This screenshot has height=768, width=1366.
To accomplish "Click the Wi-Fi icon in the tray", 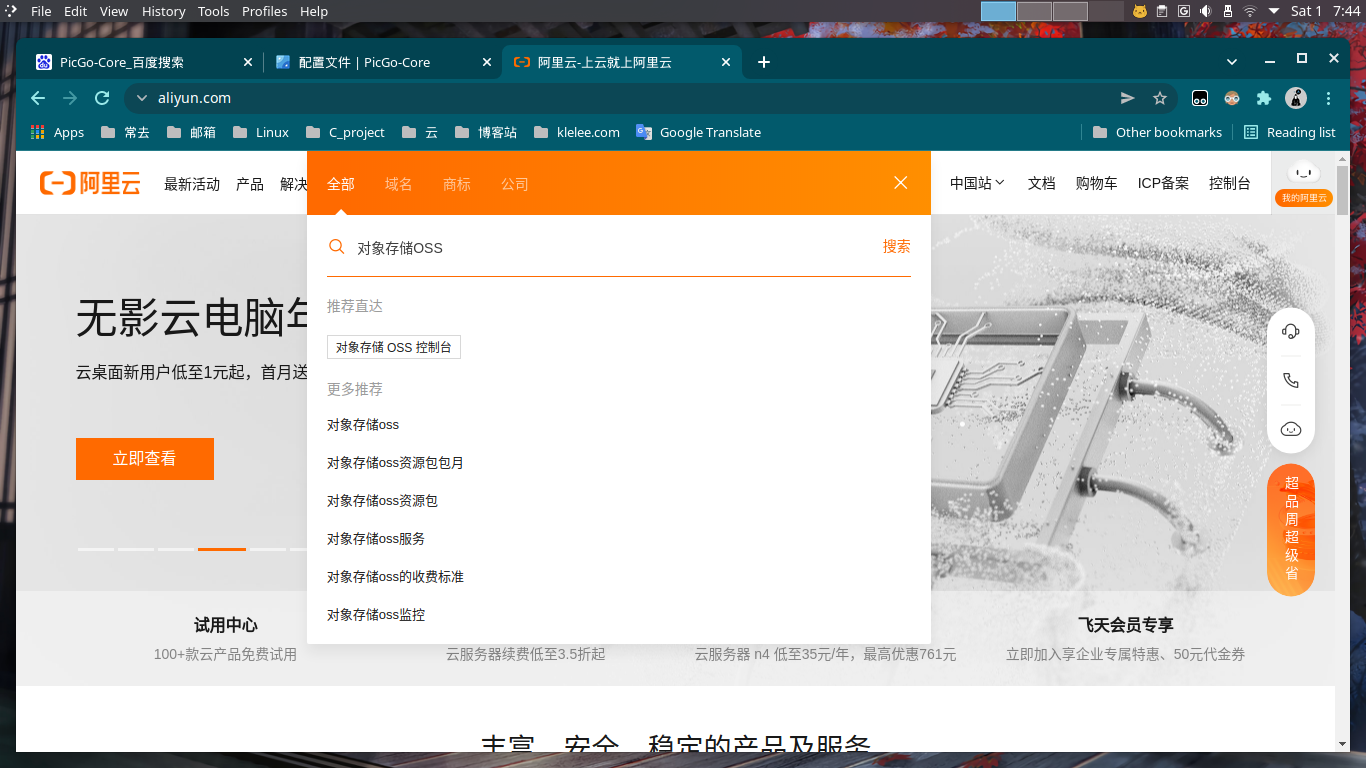I will (x=1250, y=11).
